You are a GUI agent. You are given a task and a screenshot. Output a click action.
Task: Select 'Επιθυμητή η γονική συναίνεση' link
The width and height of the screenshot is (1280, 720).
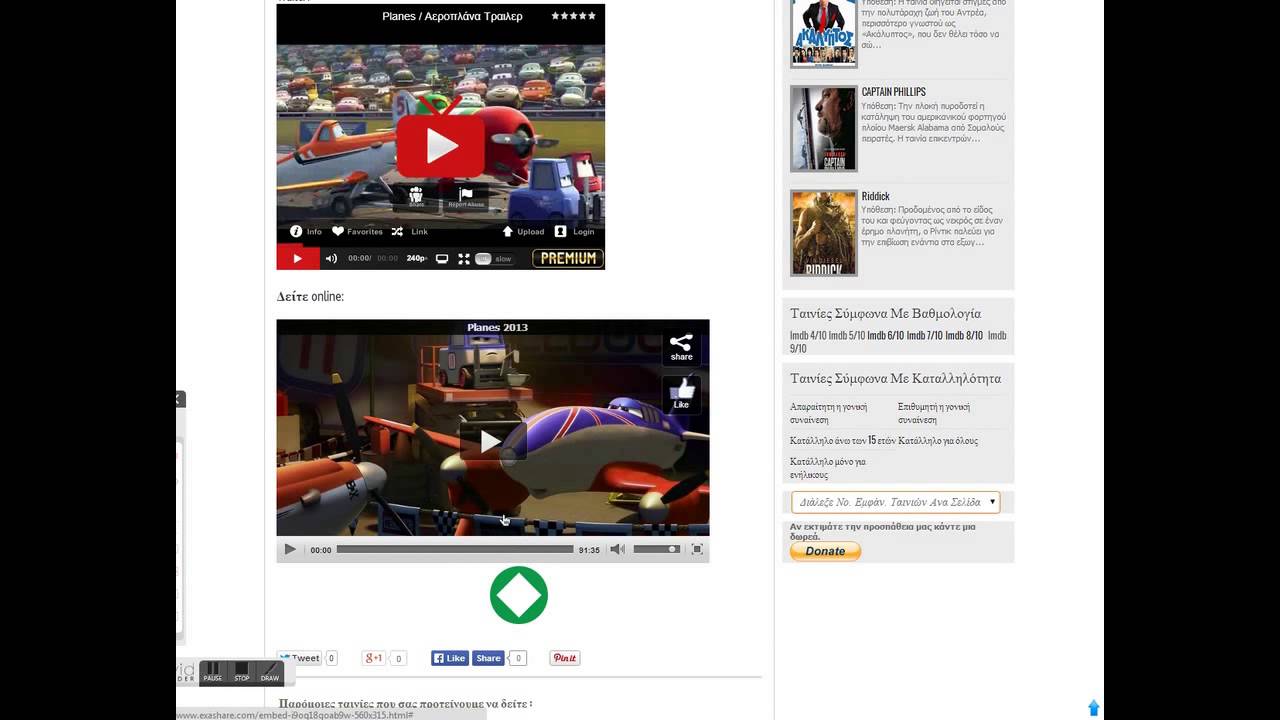(934, 413)
